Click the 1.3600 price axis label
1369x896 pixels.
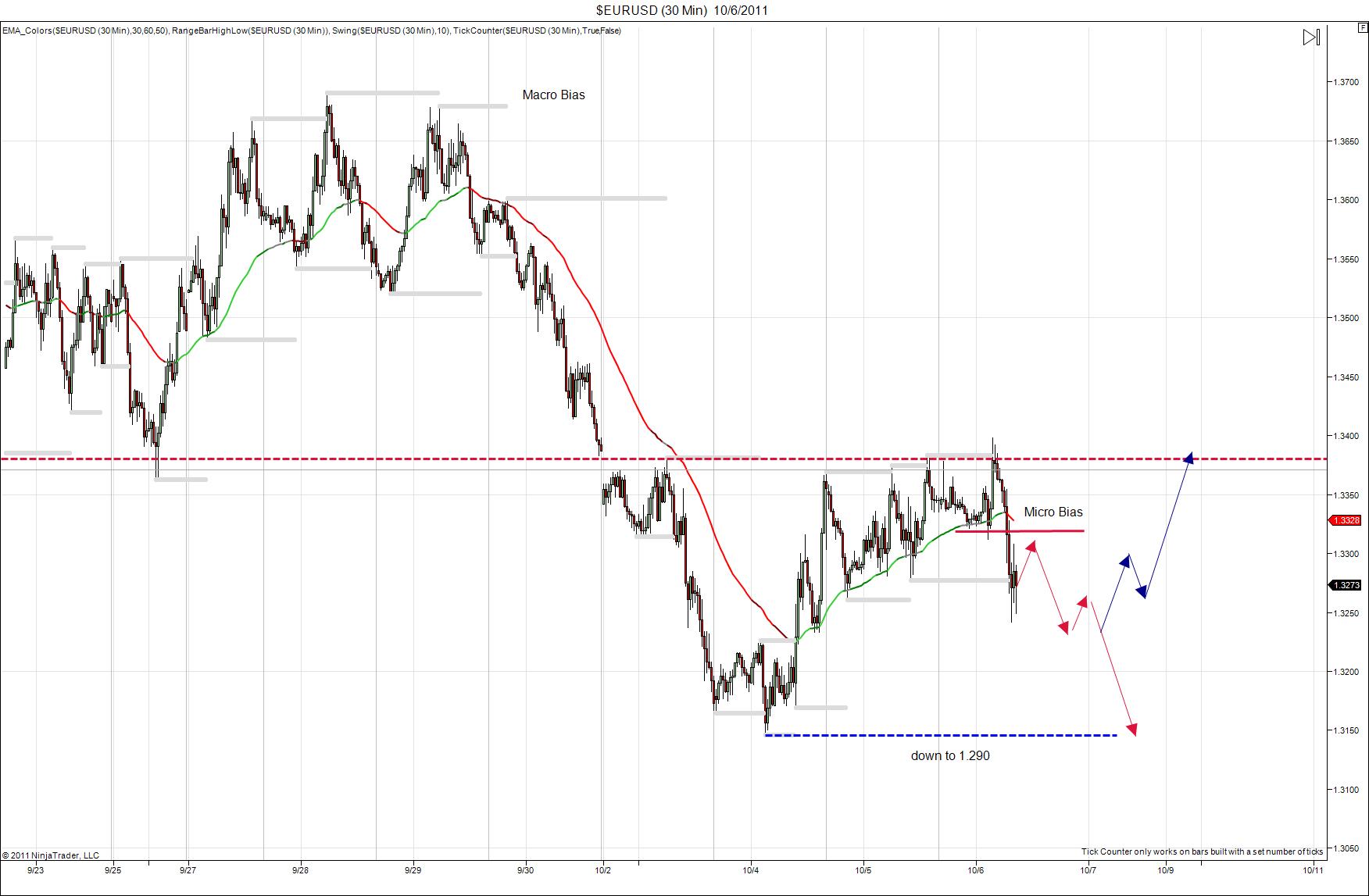pos(1345,200)
